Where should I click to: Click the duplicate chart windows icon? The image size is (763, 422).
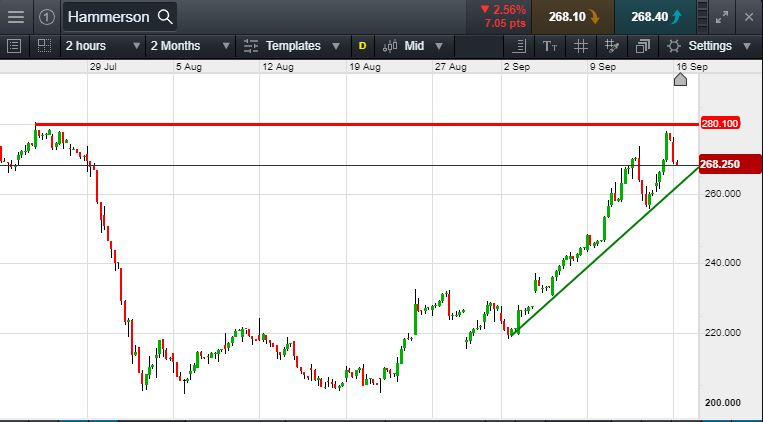(x=643, y=46)
